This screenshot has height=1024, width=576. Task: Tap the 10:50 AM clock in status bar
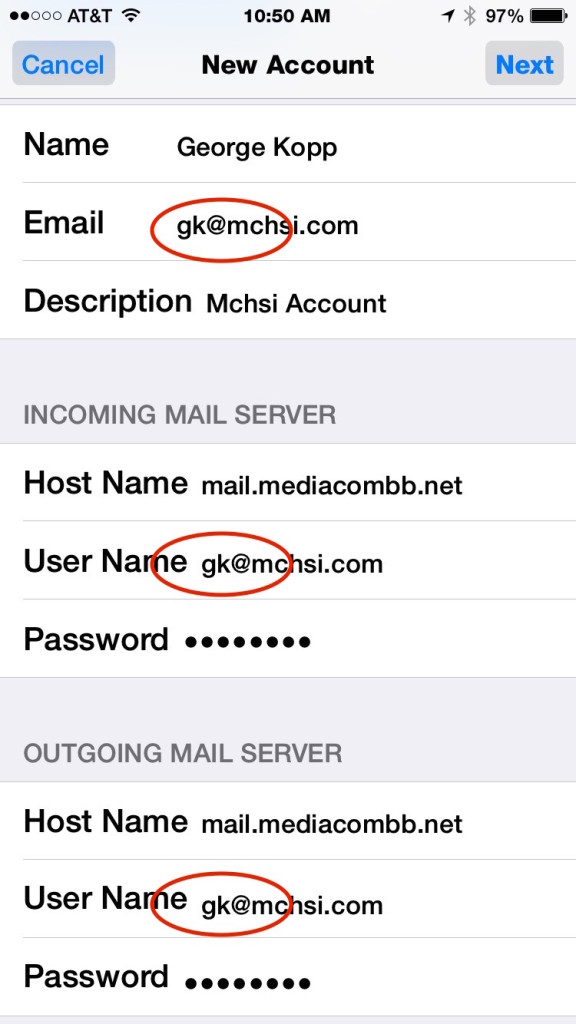(287, 16)
